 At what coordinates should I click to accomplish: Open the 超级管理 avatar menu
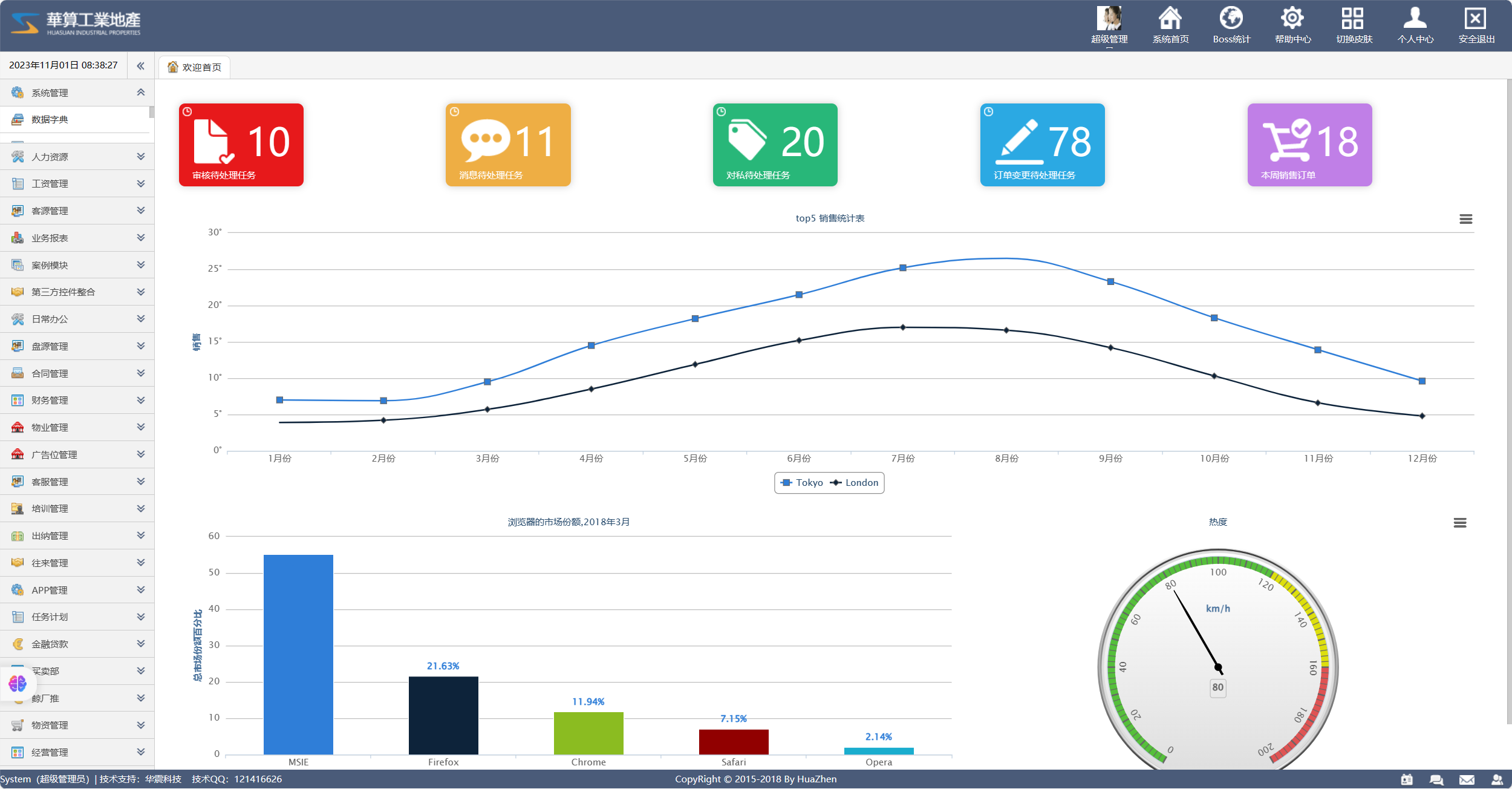(1109, 25)
